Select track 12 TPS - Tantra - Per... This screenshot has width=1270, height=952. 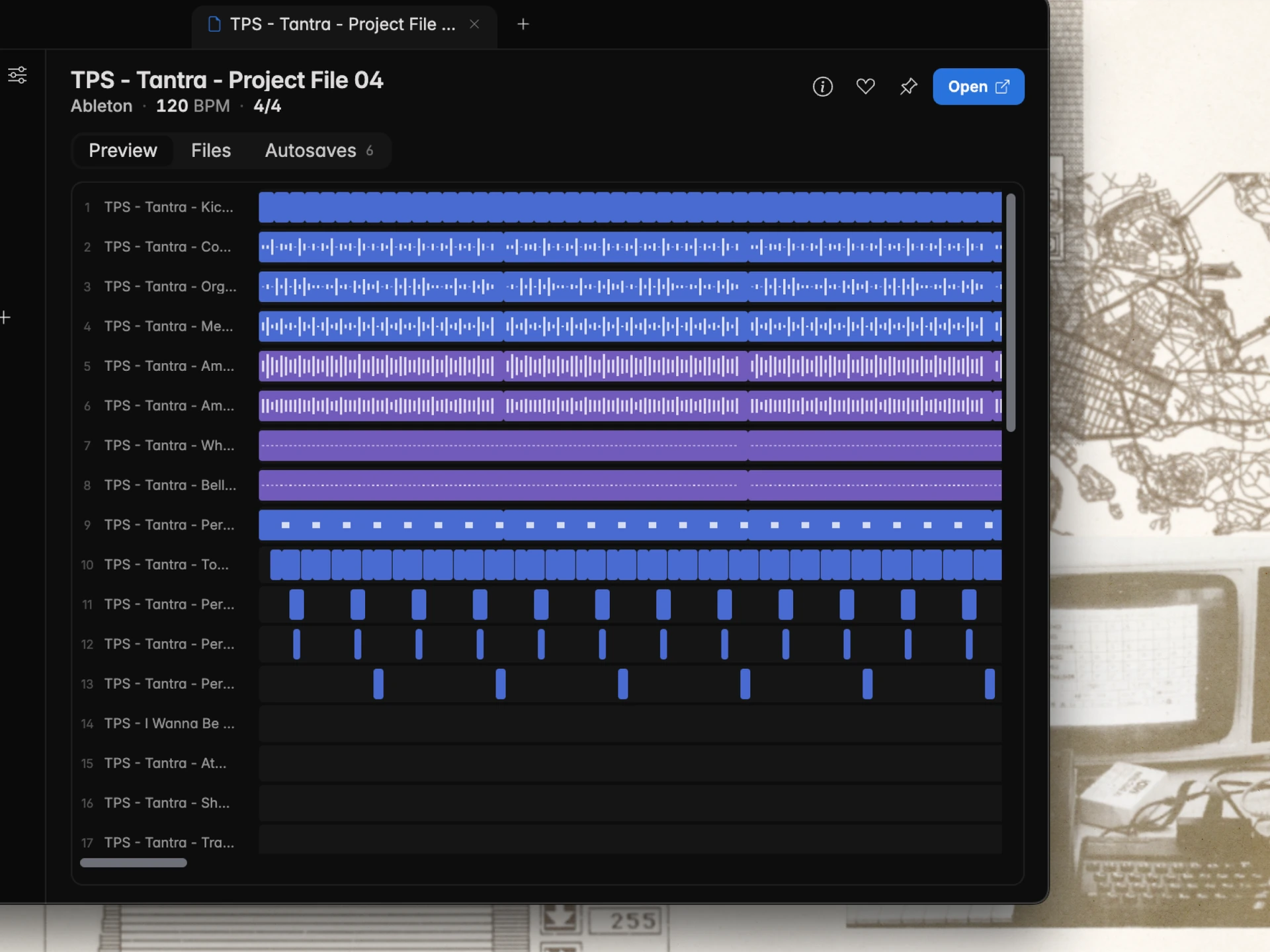pos(168,644)
